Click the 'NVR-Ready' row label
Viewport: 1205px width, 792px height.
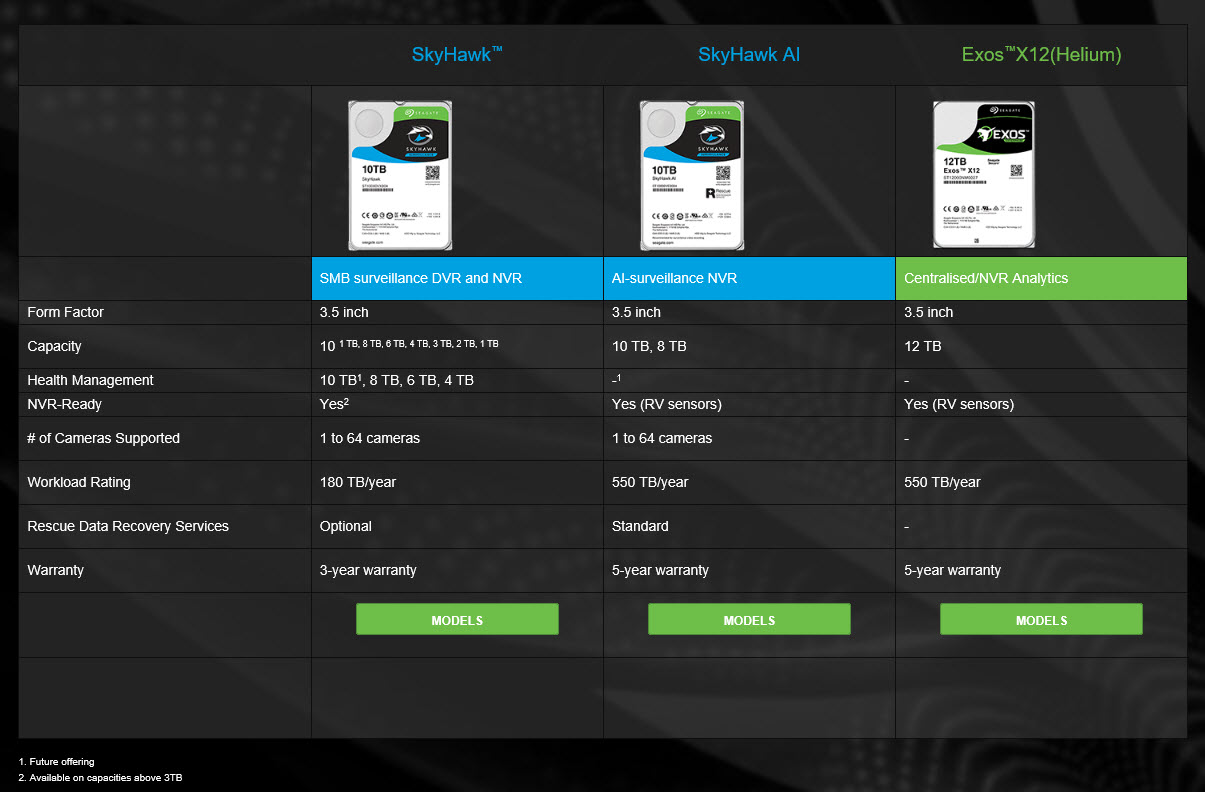pyautogui.click(x=64, y=404)
